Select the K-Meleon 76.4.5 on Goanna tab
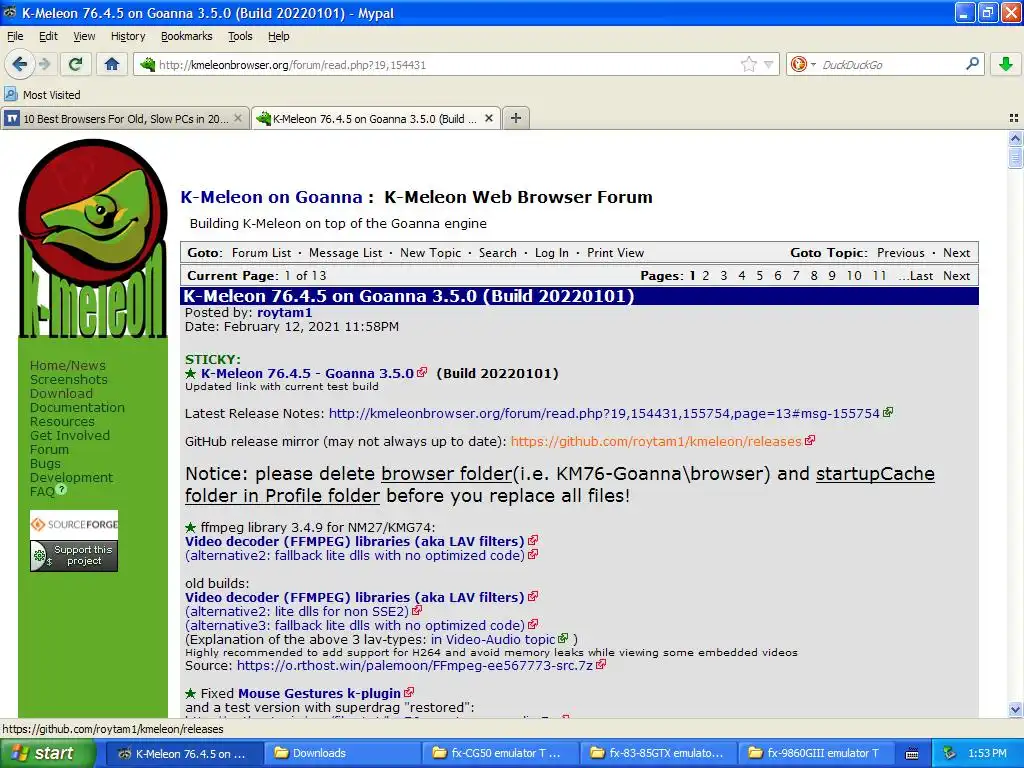Viewport: 1024px width, 768px height. pyautogui.click(x=377, y=118)
